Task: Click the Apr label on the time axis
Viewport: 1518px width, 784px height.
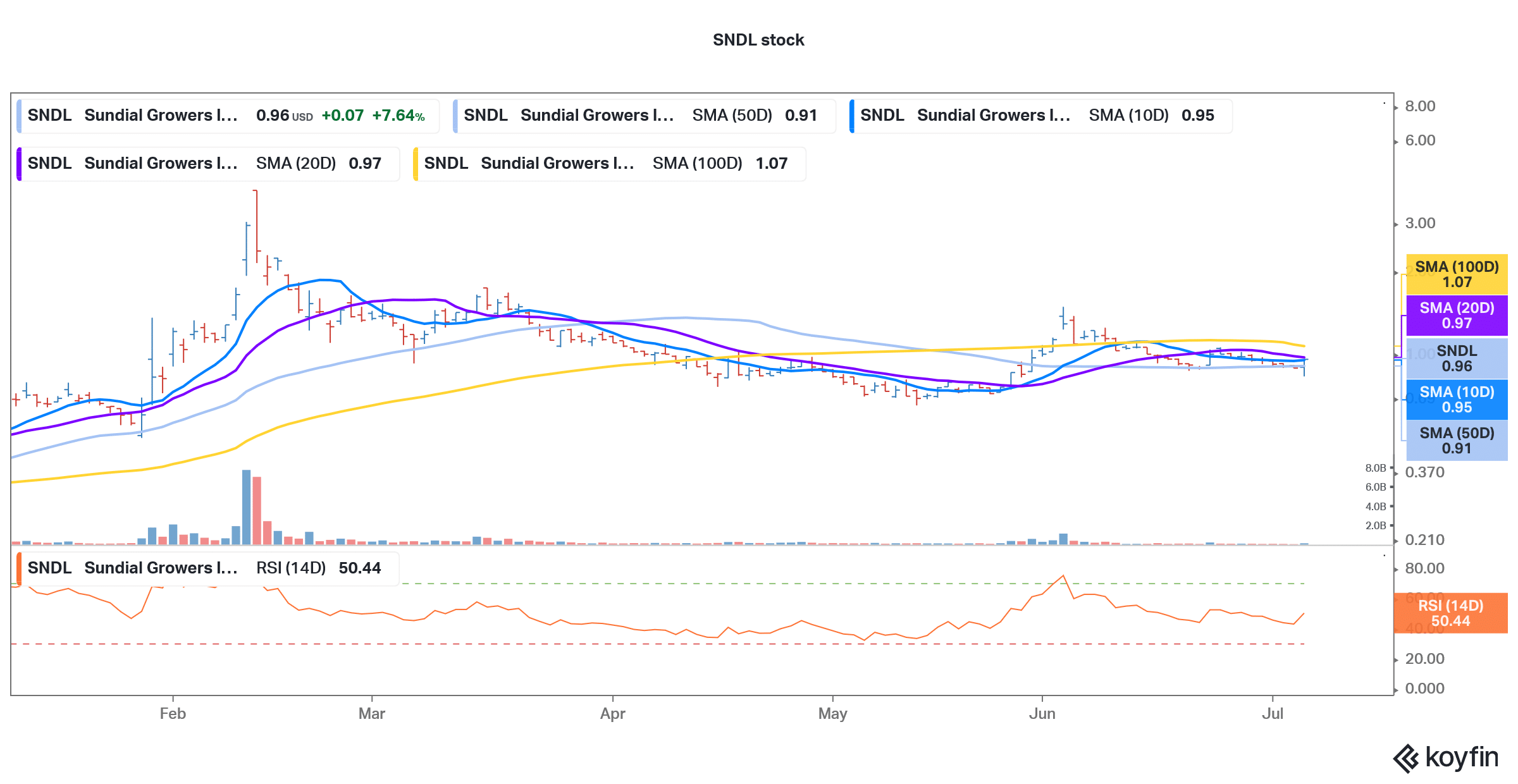Action: click(612, 714)
